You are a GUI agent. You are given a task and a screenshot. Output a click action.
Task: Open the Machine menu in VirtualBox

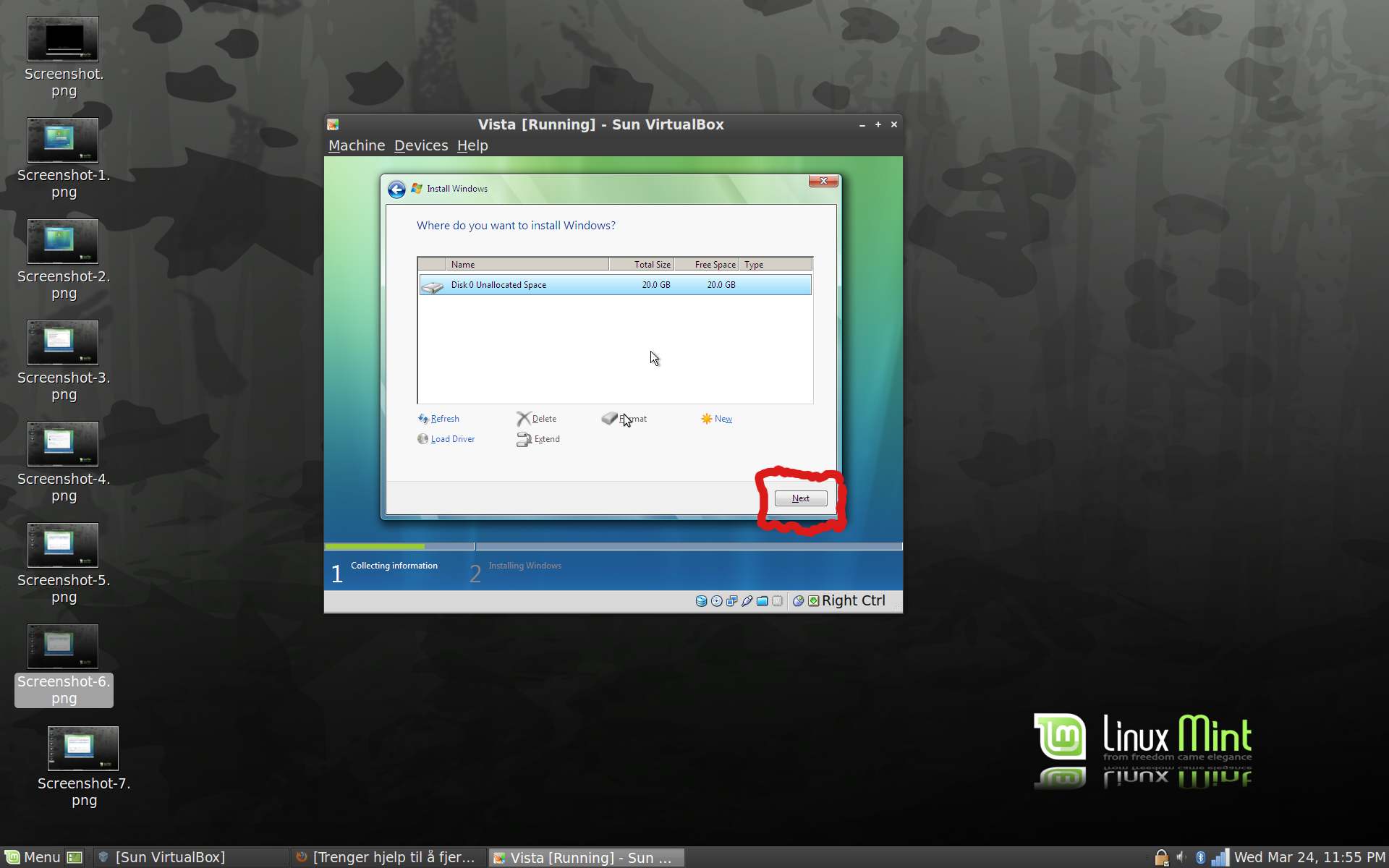click(357, 145)
